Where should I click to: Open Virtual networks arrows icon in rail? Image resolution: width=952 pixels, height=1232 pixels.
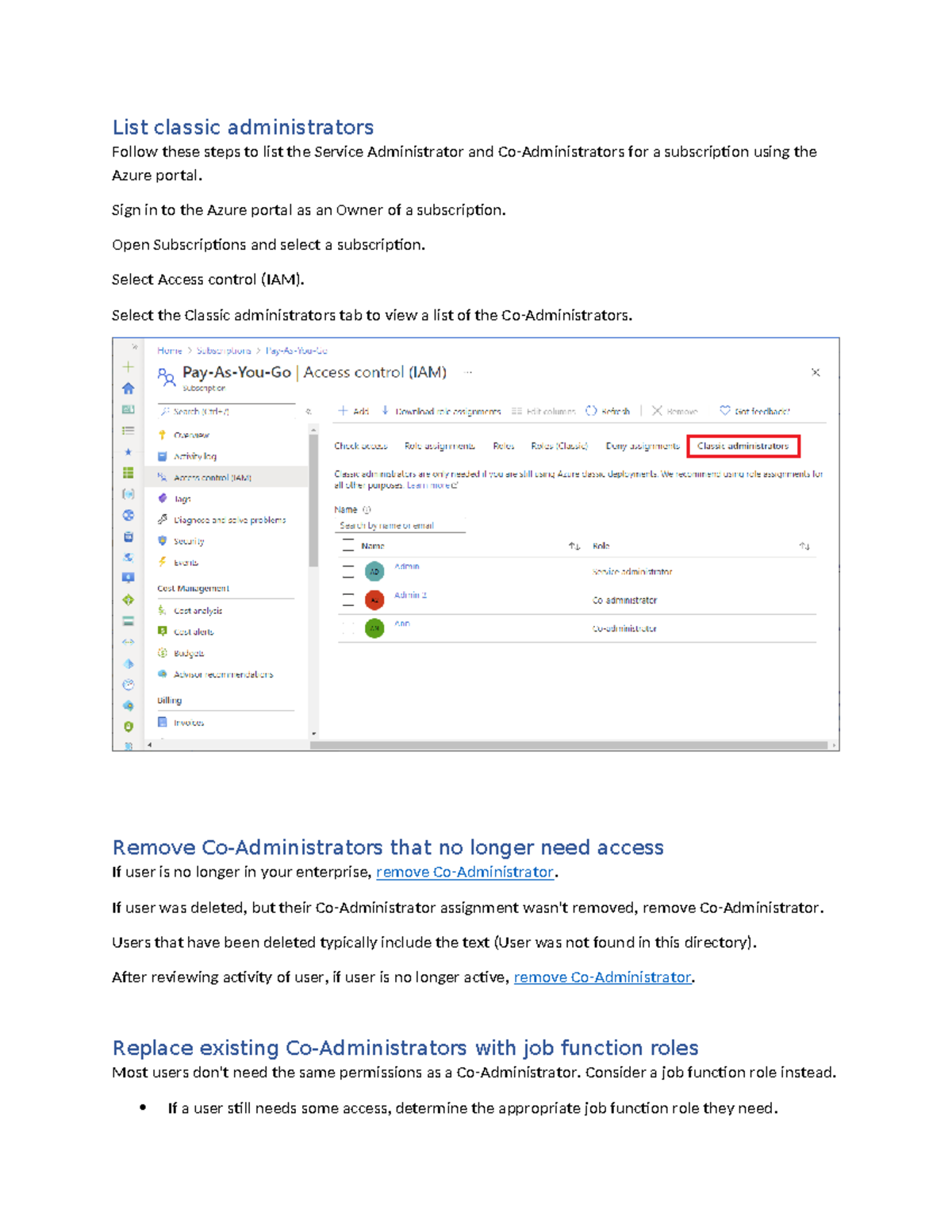(129, 642)
